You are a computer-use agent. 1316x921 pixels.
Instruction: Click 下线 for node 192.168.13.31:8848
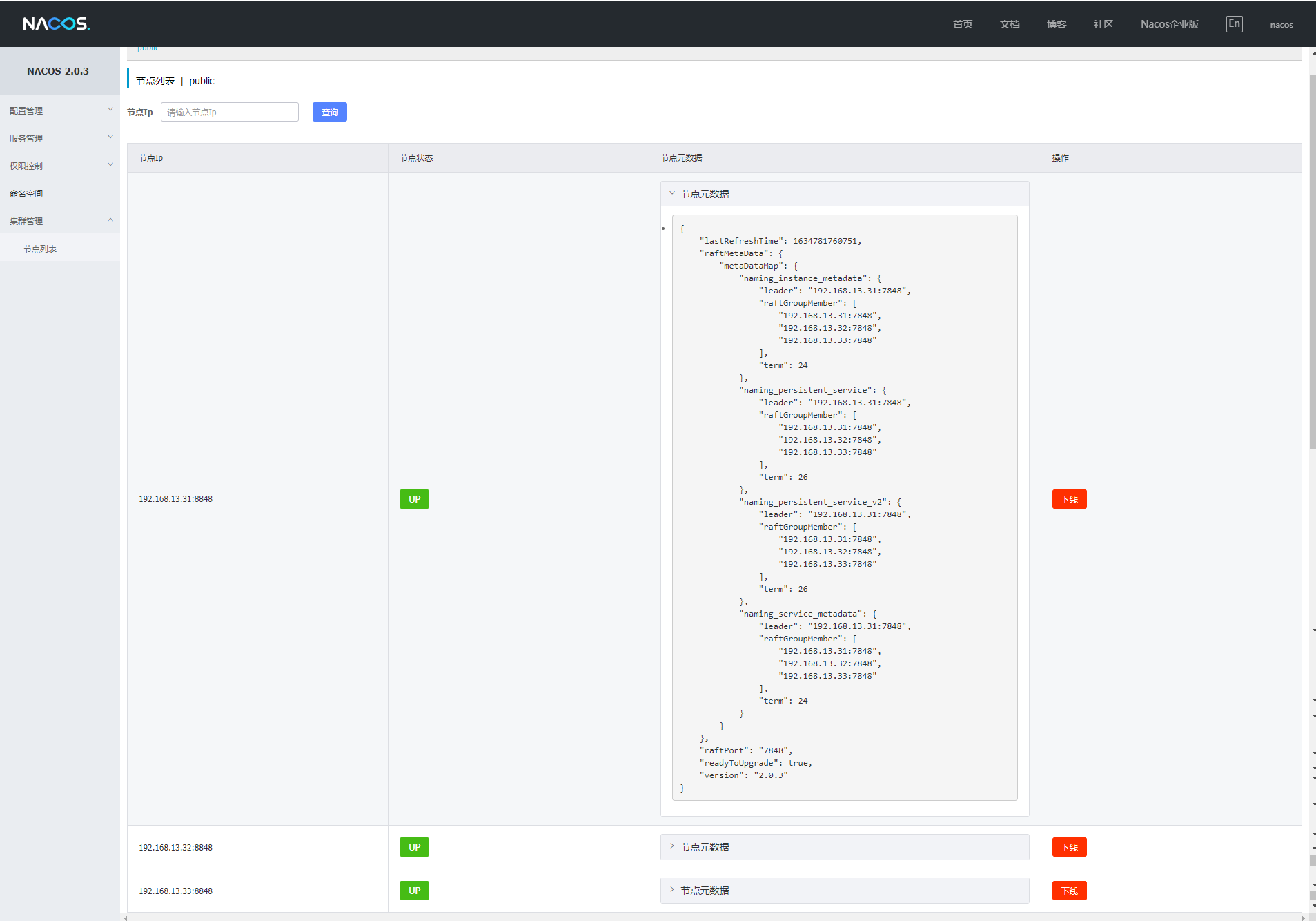[1070, 499]
